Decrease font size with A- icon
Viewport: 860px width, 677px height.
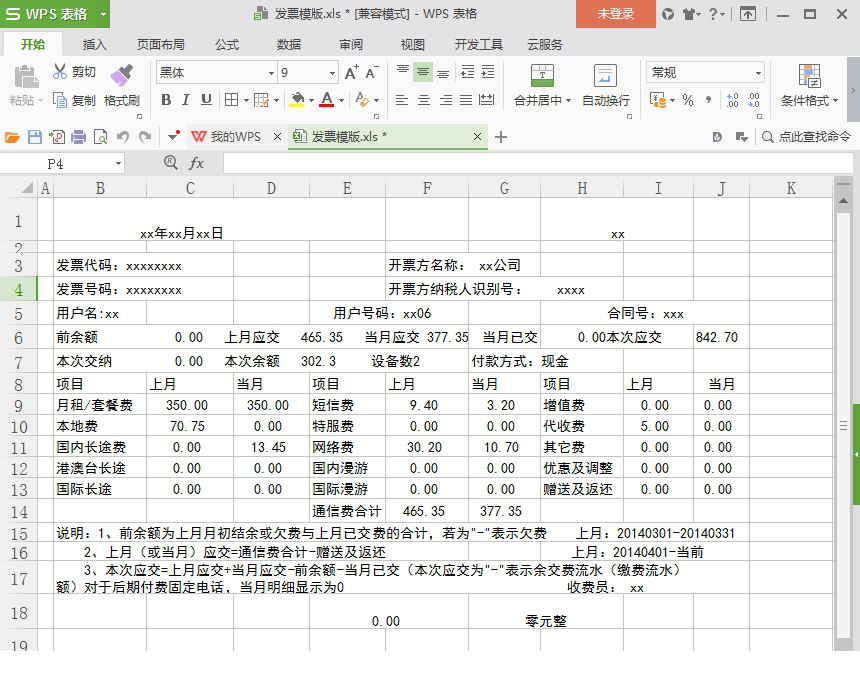[372, 72]
